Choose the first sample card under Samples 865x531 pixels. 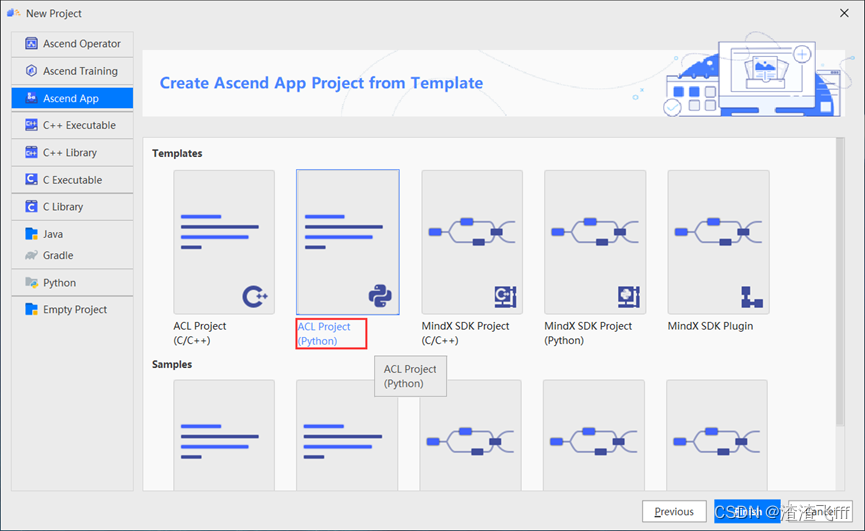tap(224, 435)
